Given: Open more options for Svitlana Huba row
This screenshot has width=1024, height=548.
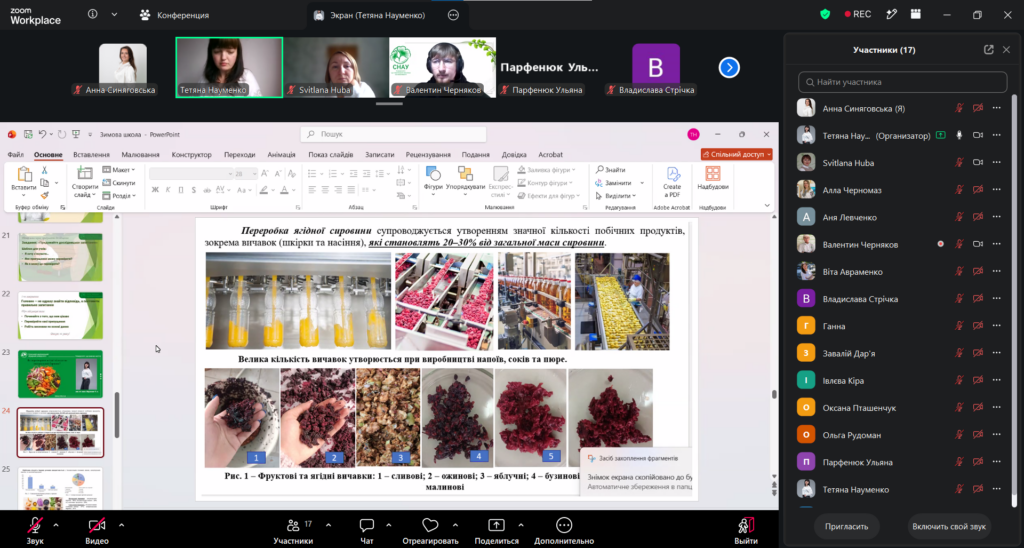Looking at the screenshot, I should click(x=997, y=163).
